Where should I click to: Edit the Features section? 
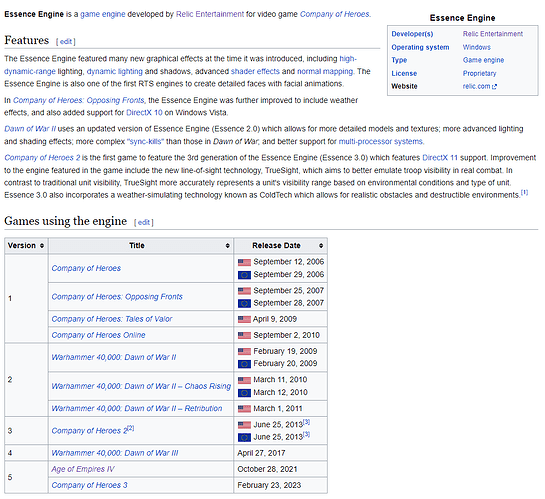[66, 42]
